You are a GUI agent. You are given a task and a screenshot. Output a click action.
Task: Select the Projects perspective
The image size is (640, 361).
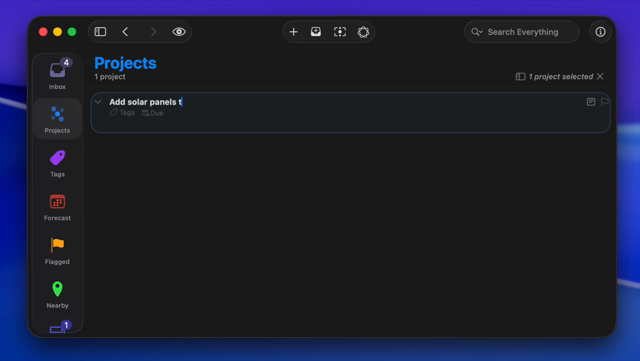[57, 119]
